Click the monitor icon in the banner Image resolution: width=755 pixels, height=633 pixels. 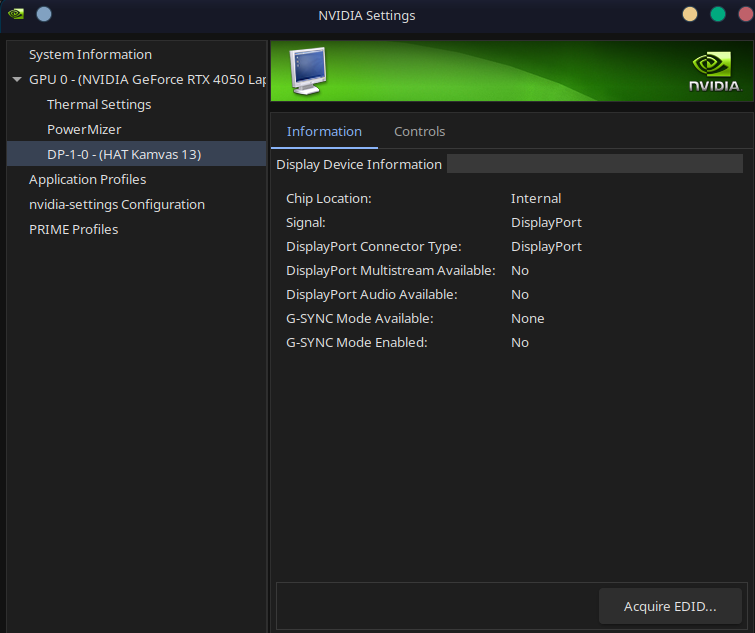click(x=307, y=71)
